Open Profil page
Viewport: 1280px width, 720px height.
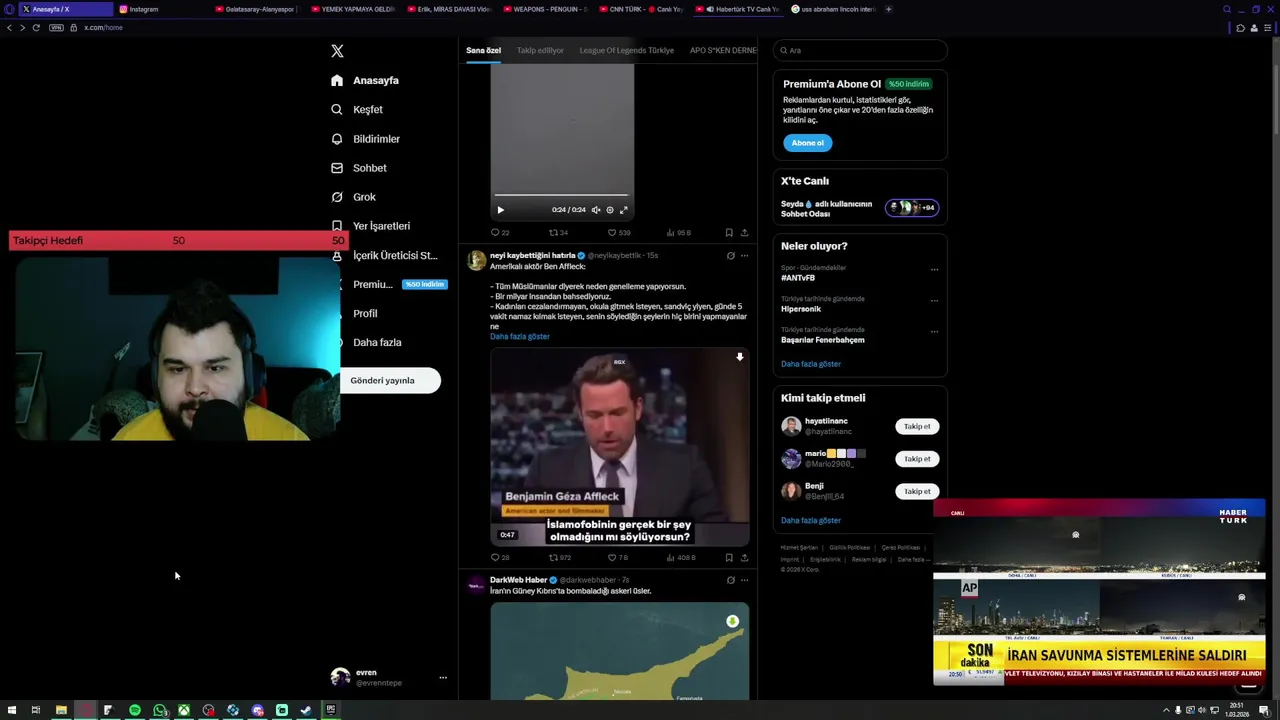(365, 313)
